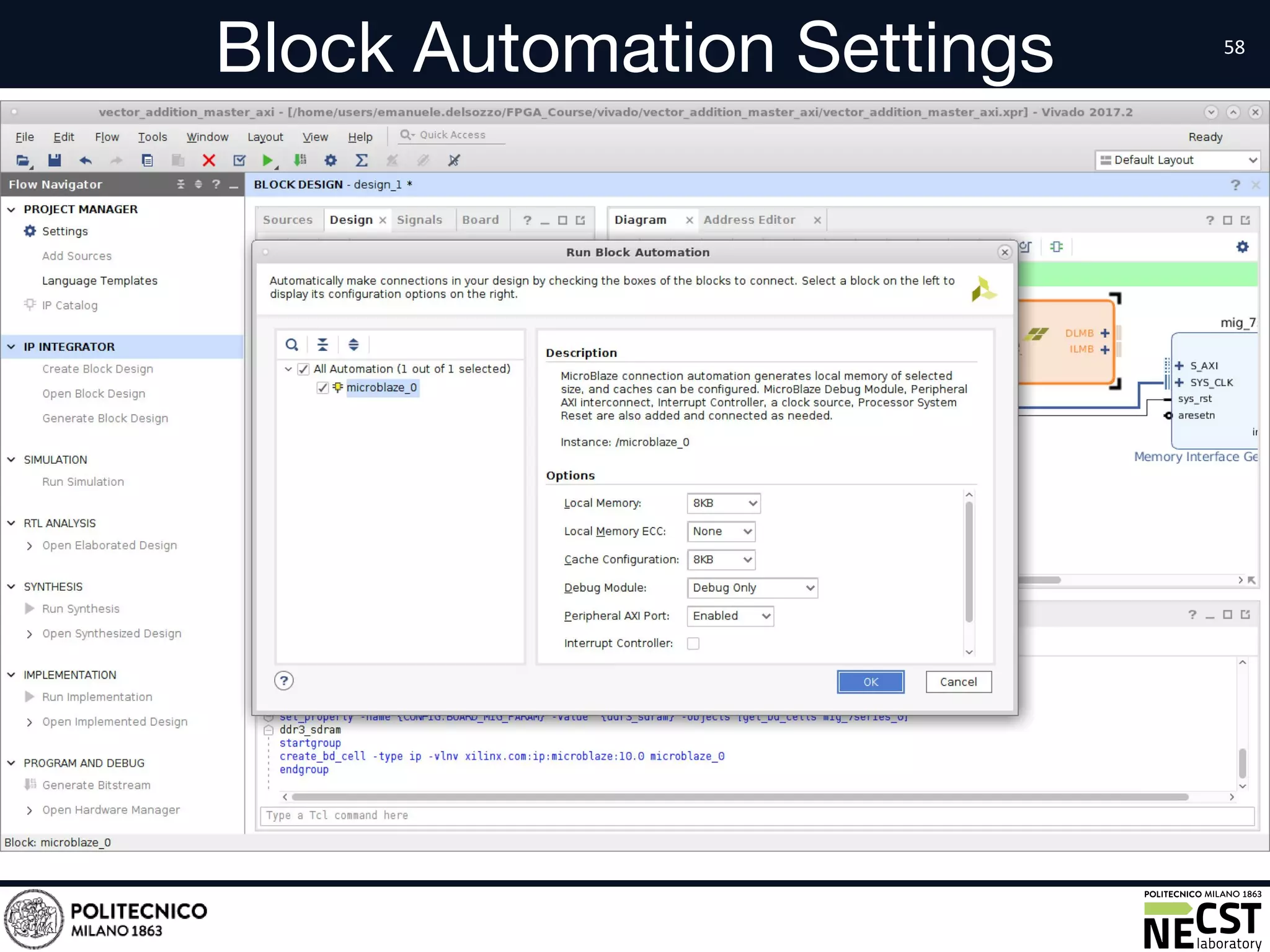
Task: Click the search icon in Run Block Automation dialog
Action: pos(291,345)
